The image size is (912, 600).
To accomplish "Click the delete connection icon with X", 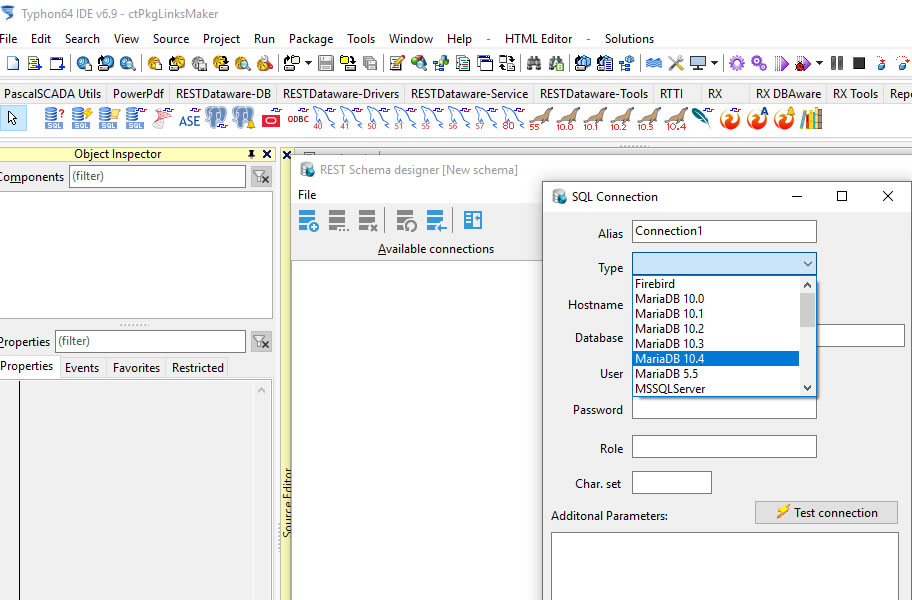I will (368, 220).
